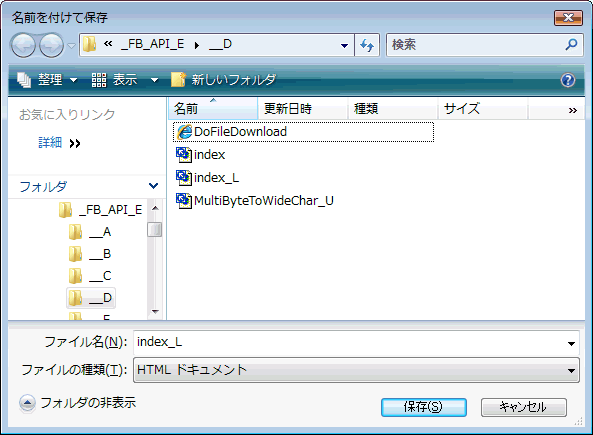Viewport: 593px width, 435px height.
Task: Click the Forward navigation arrow button
Action: pyautogui.click(x=51, y=45)
